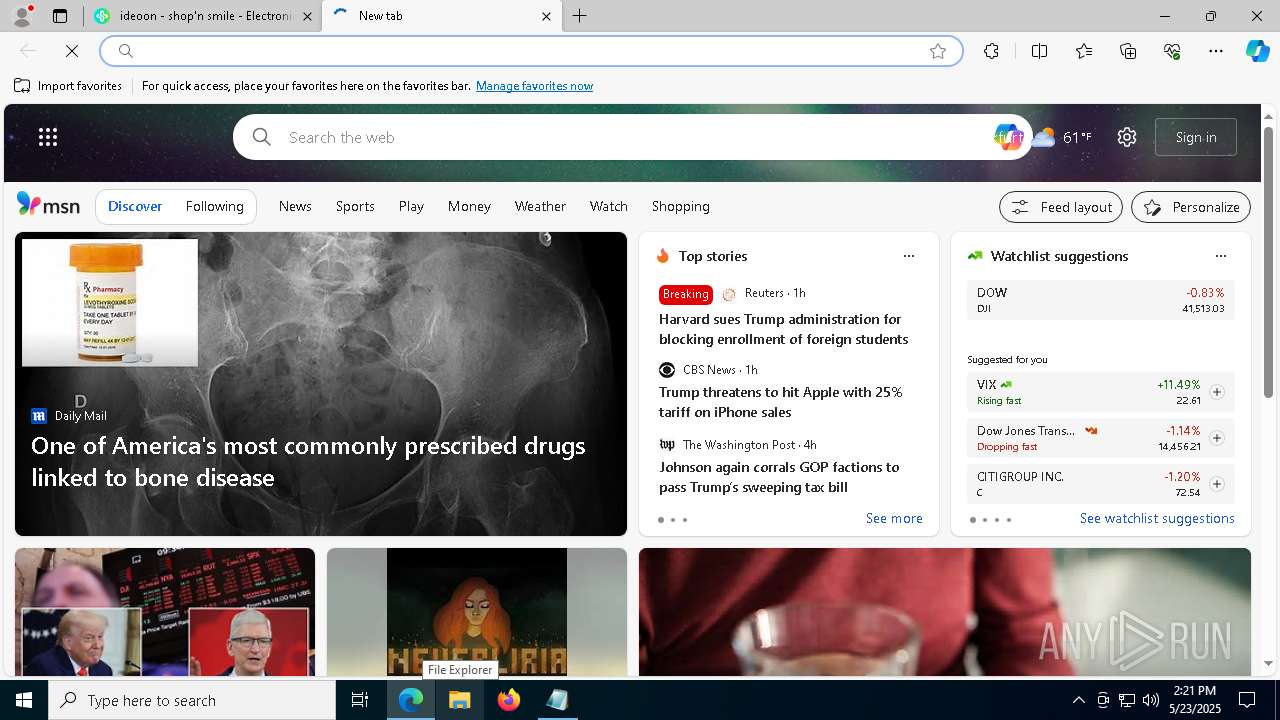1280x720 pixels.
Task: Read Johnson corrals GOP factions story
Action: tap(779, 477)
